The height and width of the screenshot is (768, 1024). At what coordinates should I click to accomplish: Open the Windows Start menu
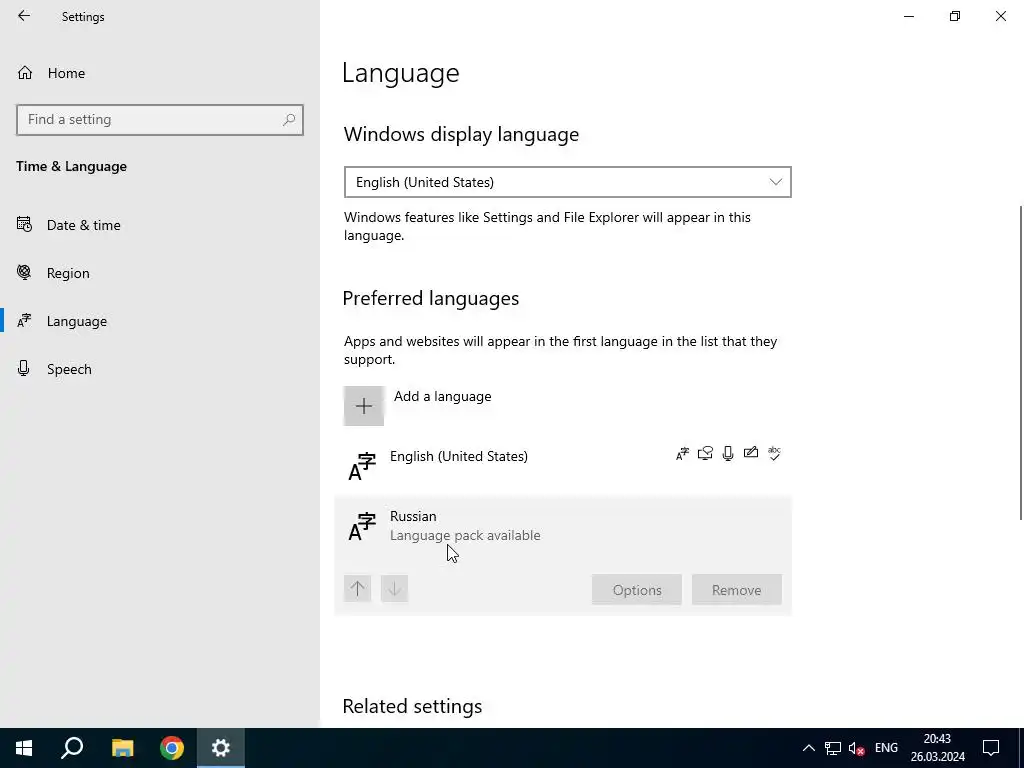[24, 748]
